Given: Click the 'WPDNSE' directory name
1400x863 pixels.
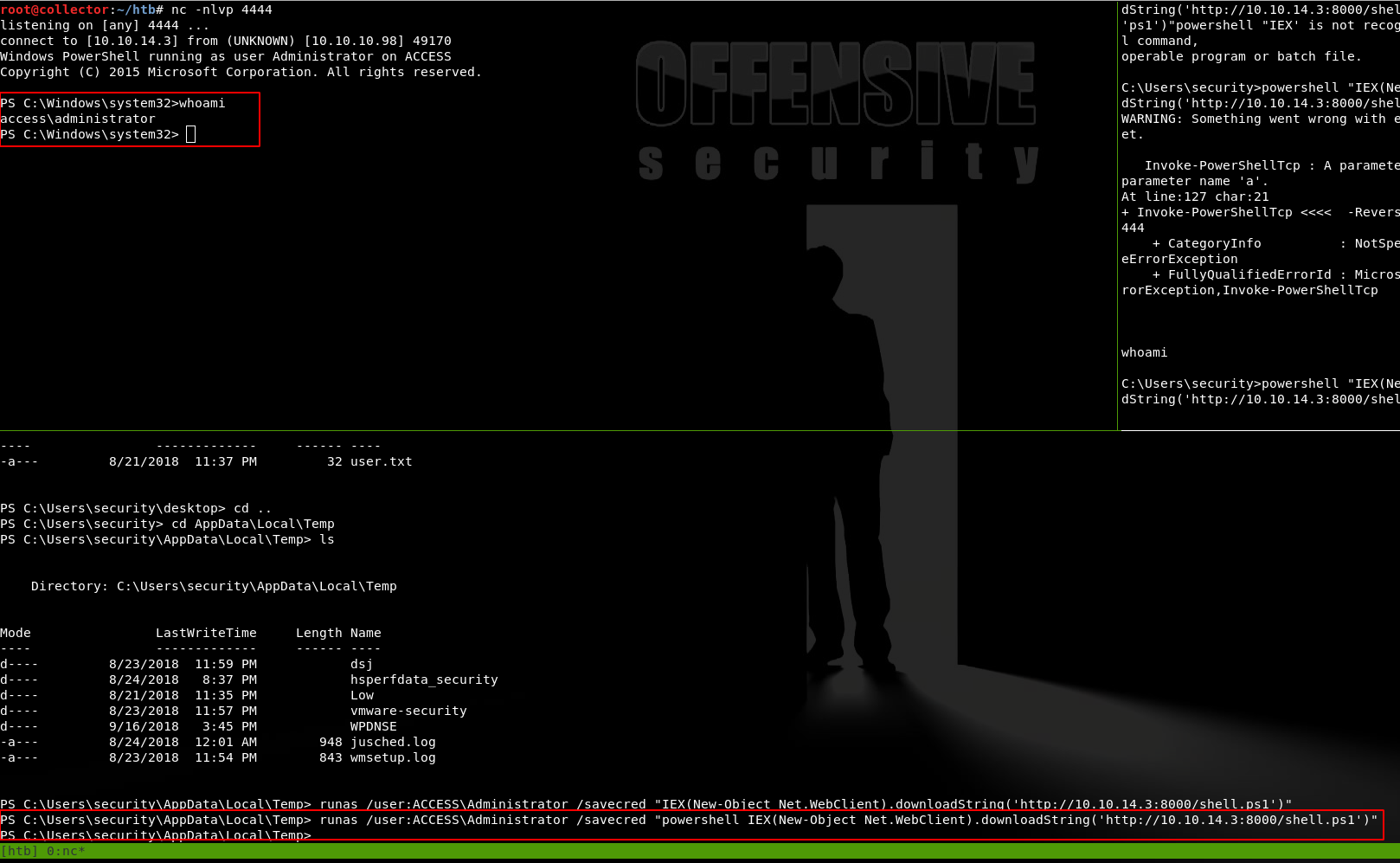Looking at the screenshot, I should (x=374, y=726).
